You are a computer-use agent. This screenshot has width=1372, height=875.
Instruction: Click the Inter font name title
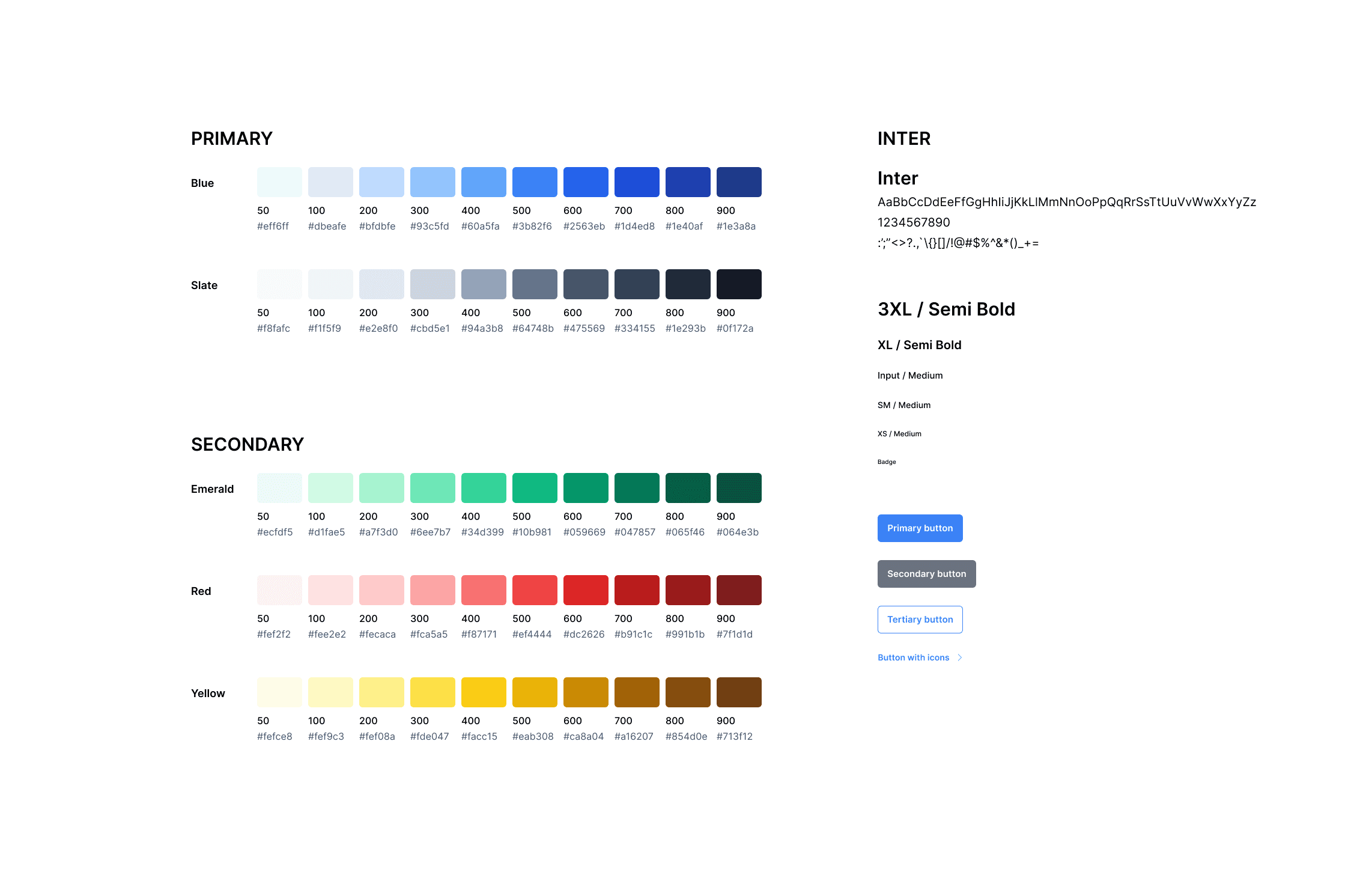coord(897,178)
